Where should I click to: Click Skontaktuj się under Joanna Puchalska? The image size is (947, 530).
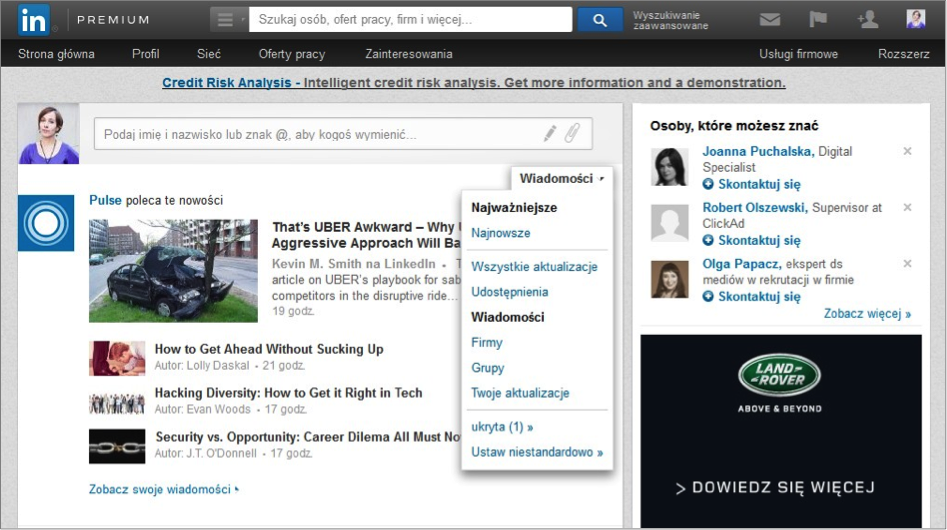click(x=759, y=184)
